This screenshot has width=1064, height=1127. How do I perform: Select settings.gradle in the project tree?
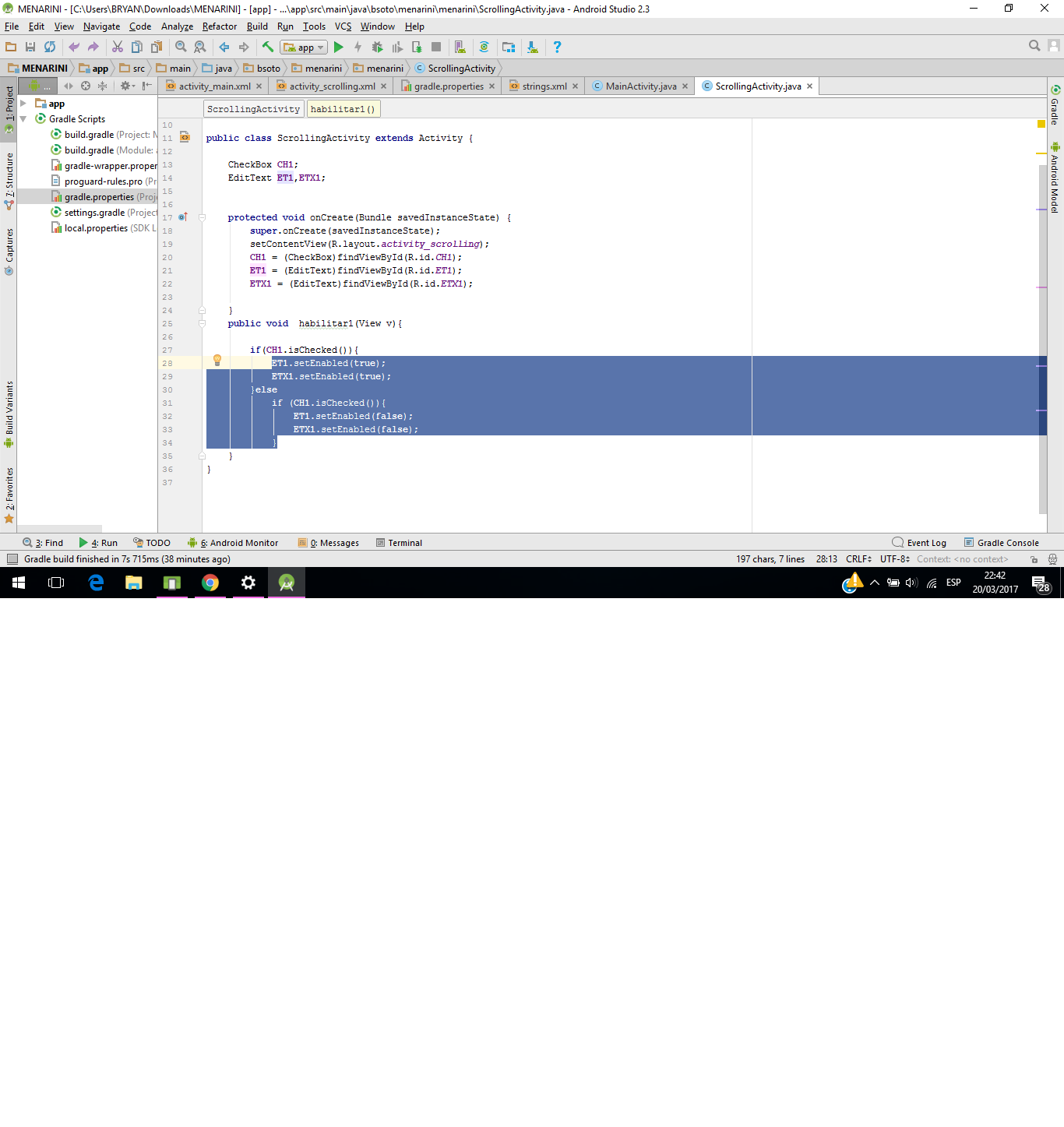[x=88, y=213]
